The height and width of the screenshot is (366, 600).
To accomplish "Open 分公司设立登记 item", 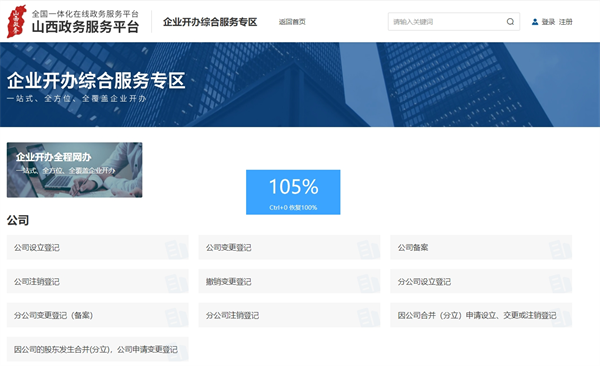I will pos(481,281).
